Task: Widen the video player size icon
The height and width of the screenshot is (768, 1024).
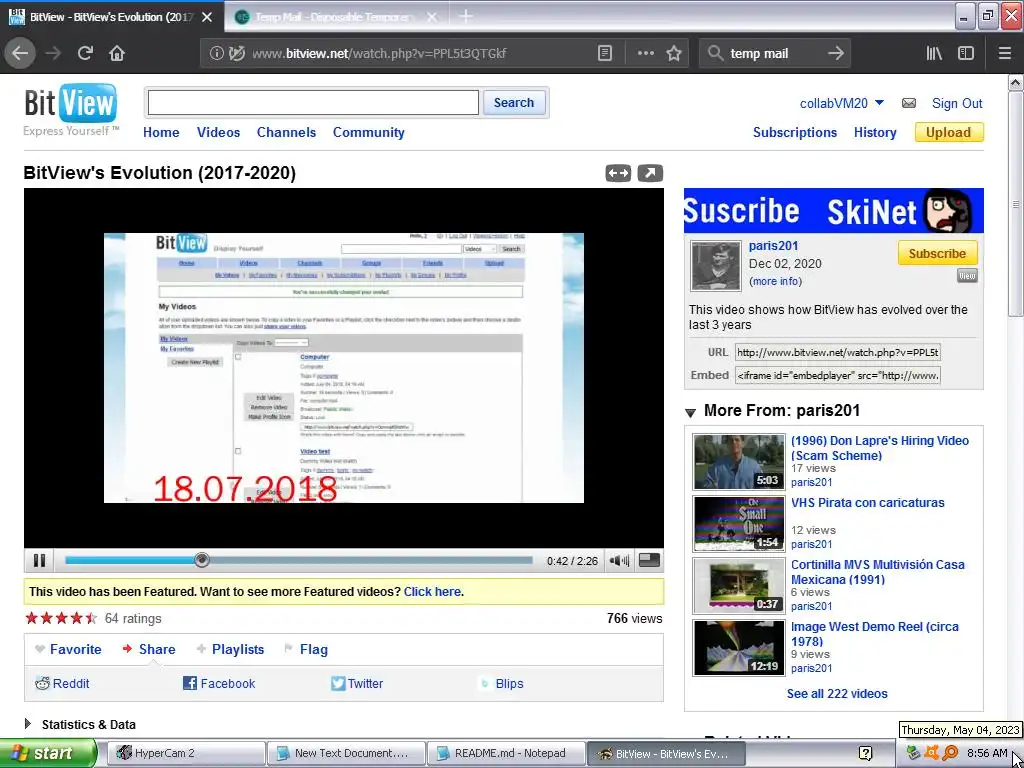Action: coord(618,173)
